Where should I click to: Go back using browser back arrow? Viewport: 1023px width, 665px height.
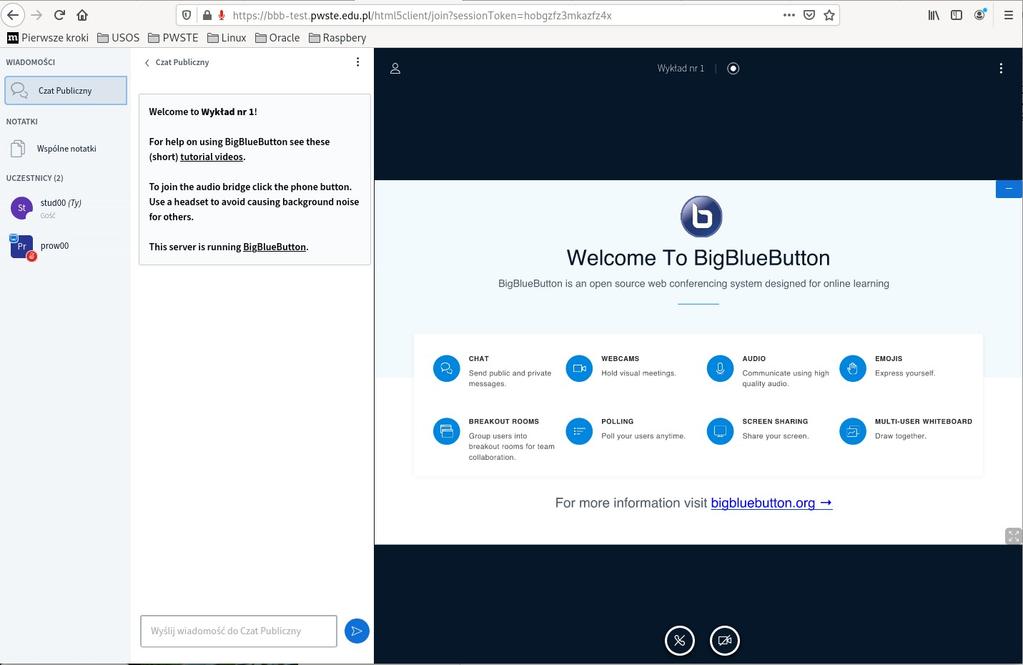(x=13, y=14)
